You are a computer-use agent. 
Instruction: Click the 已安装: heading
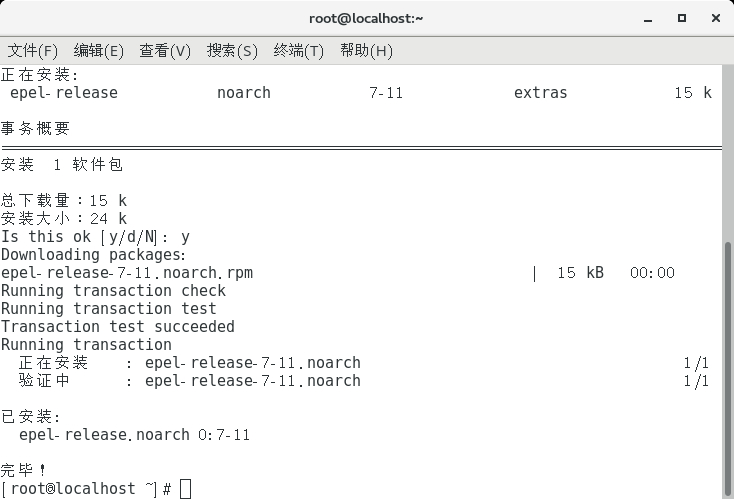point(30,416)
